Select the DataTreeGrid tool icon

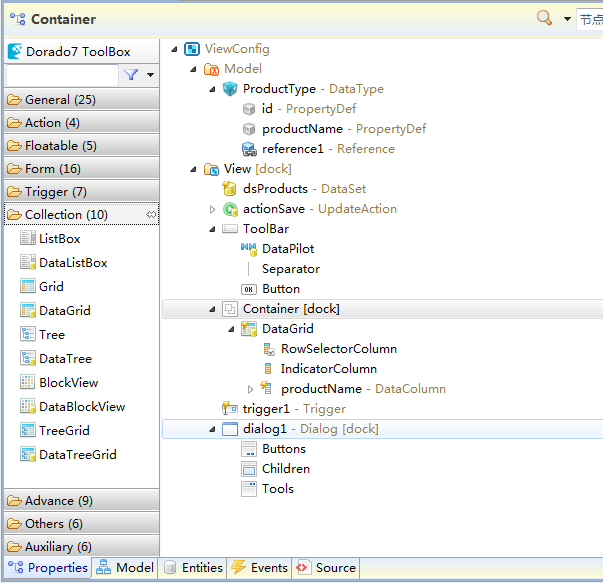(x=28, y=455)
